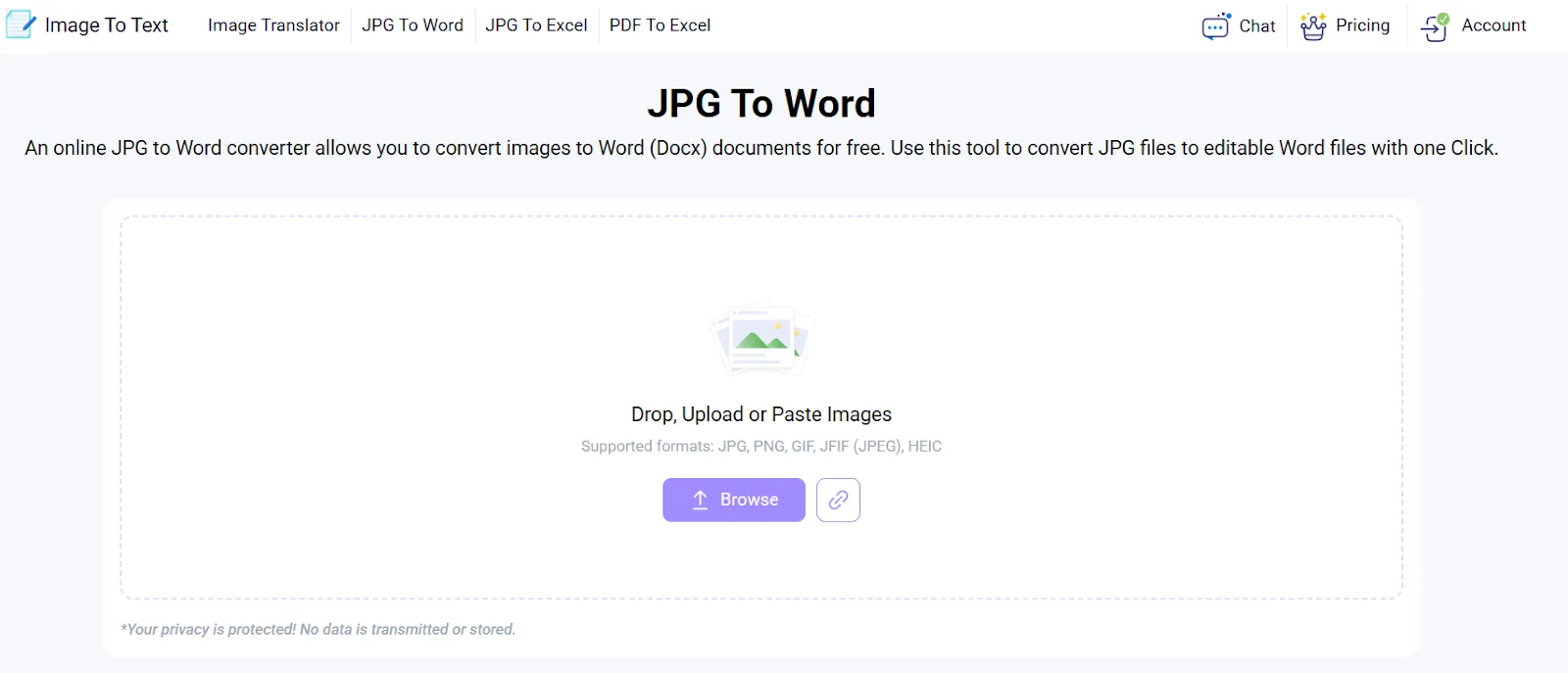This screenshot has height=673, width=1568.
Task: Click the 'JPG To Word' page heading
Action: pos(761,103)
